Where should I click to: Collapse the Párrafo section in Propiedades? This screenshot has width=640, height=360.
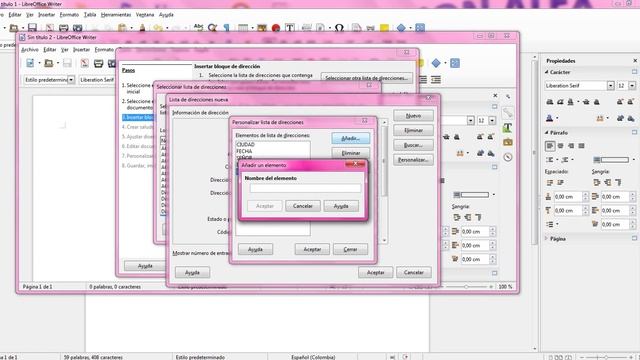click(547, 133)
